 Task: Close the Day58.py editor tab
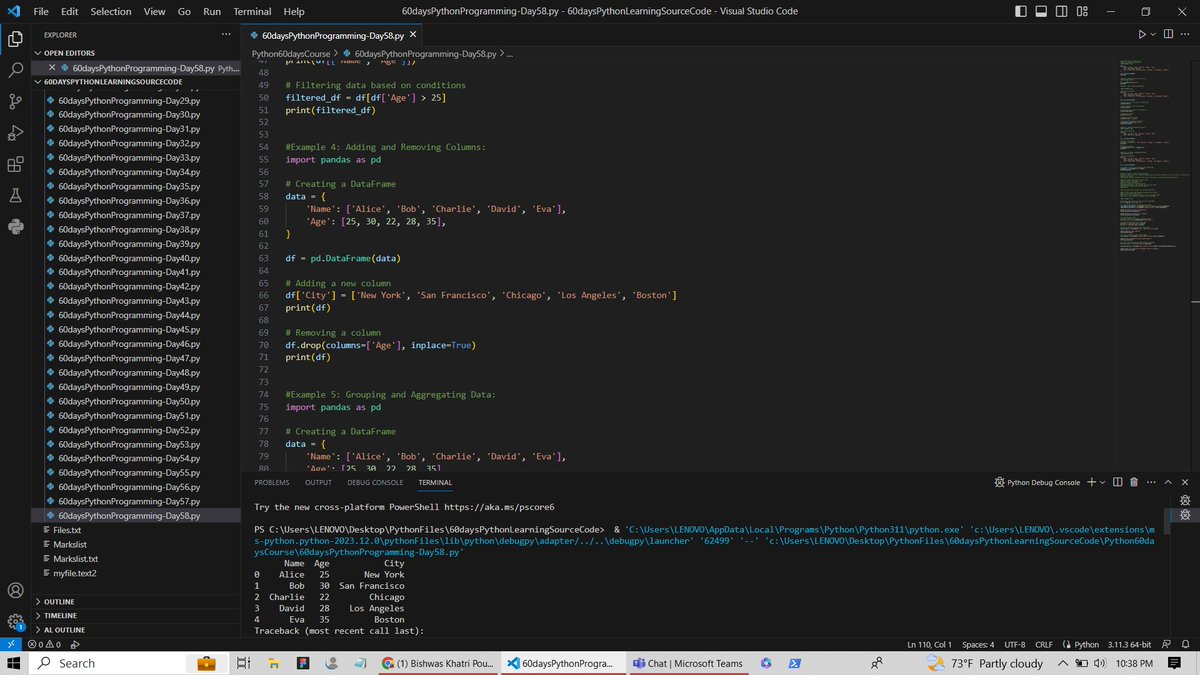(413, 35)
